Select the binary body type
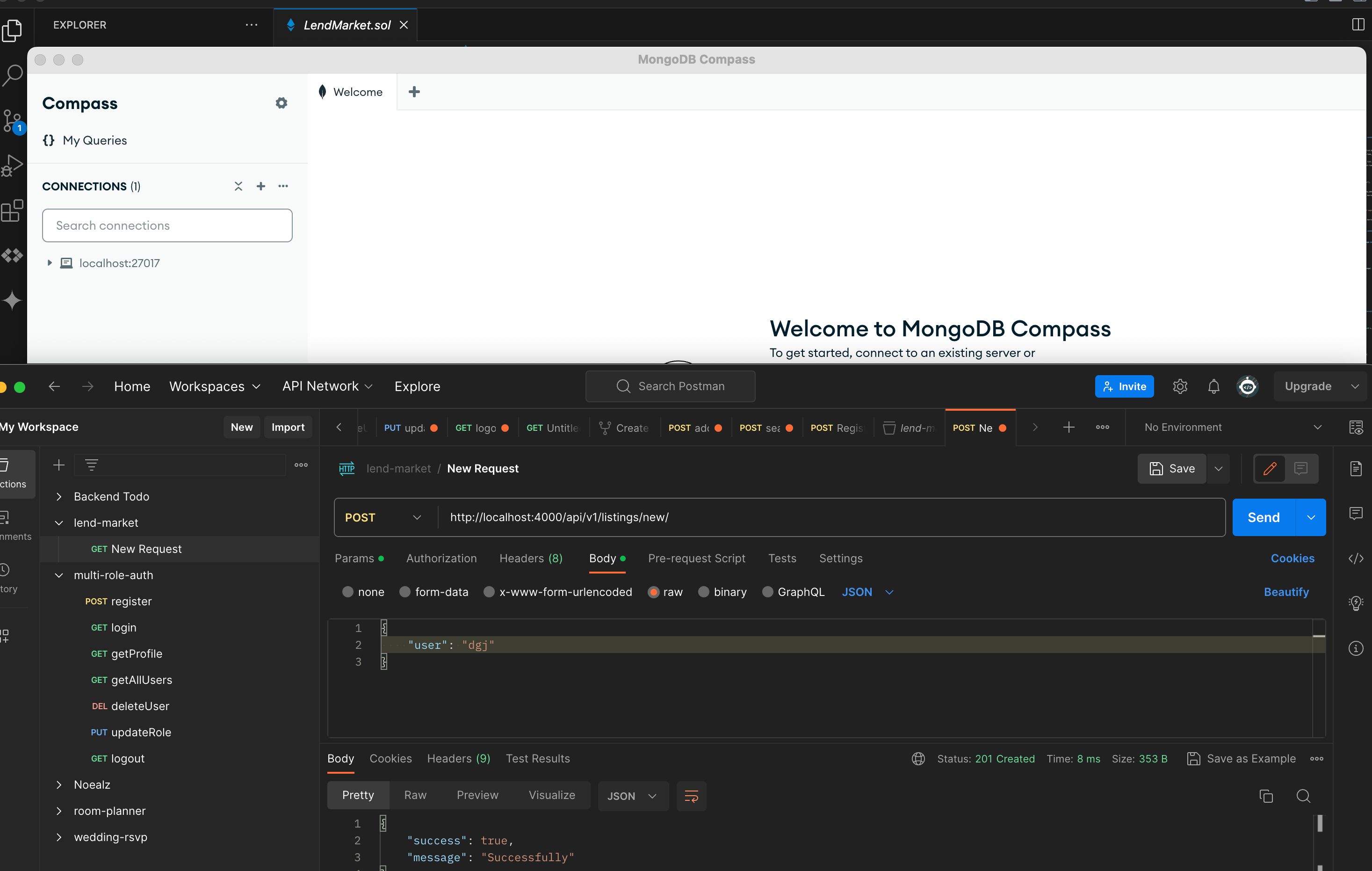Image resolution: width=1372 pixels, height=871 pixels. [722, 592]
